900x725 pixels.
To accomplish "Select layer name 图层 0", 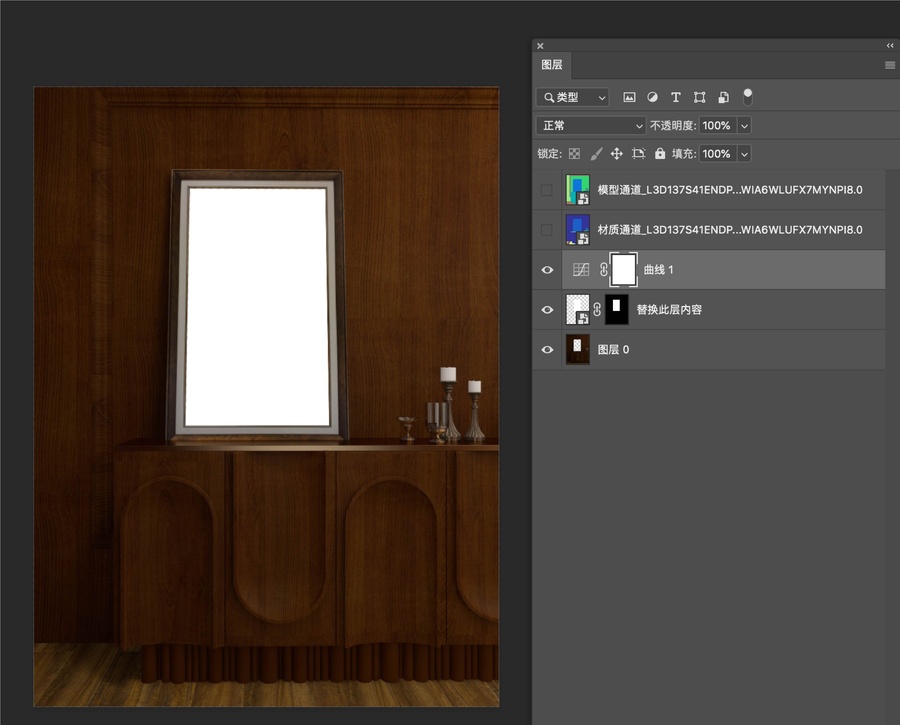I will point(614,350).
